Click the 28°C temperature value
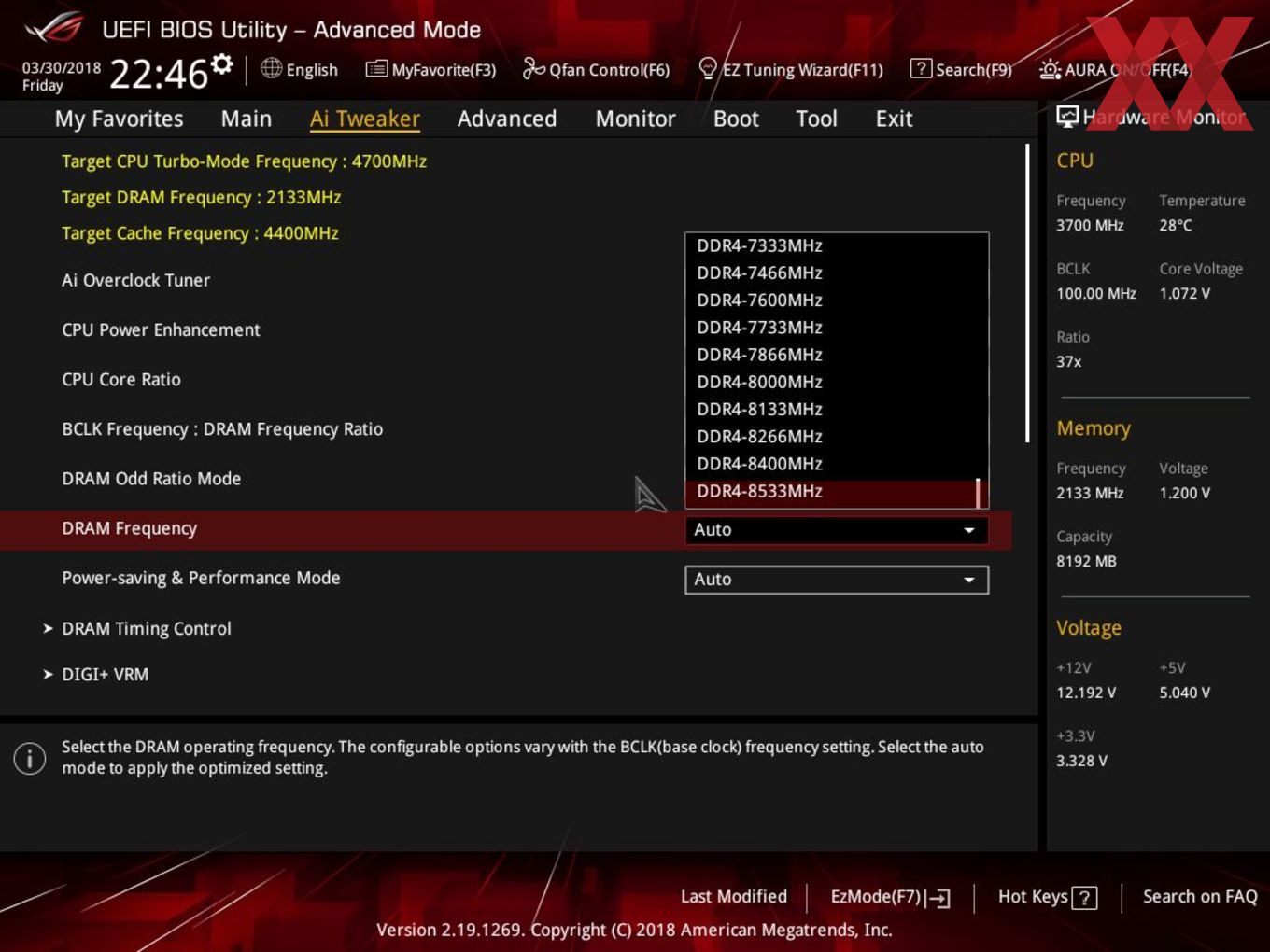1270x952 pixels. pyautogui.click(x=1176, y=225)
